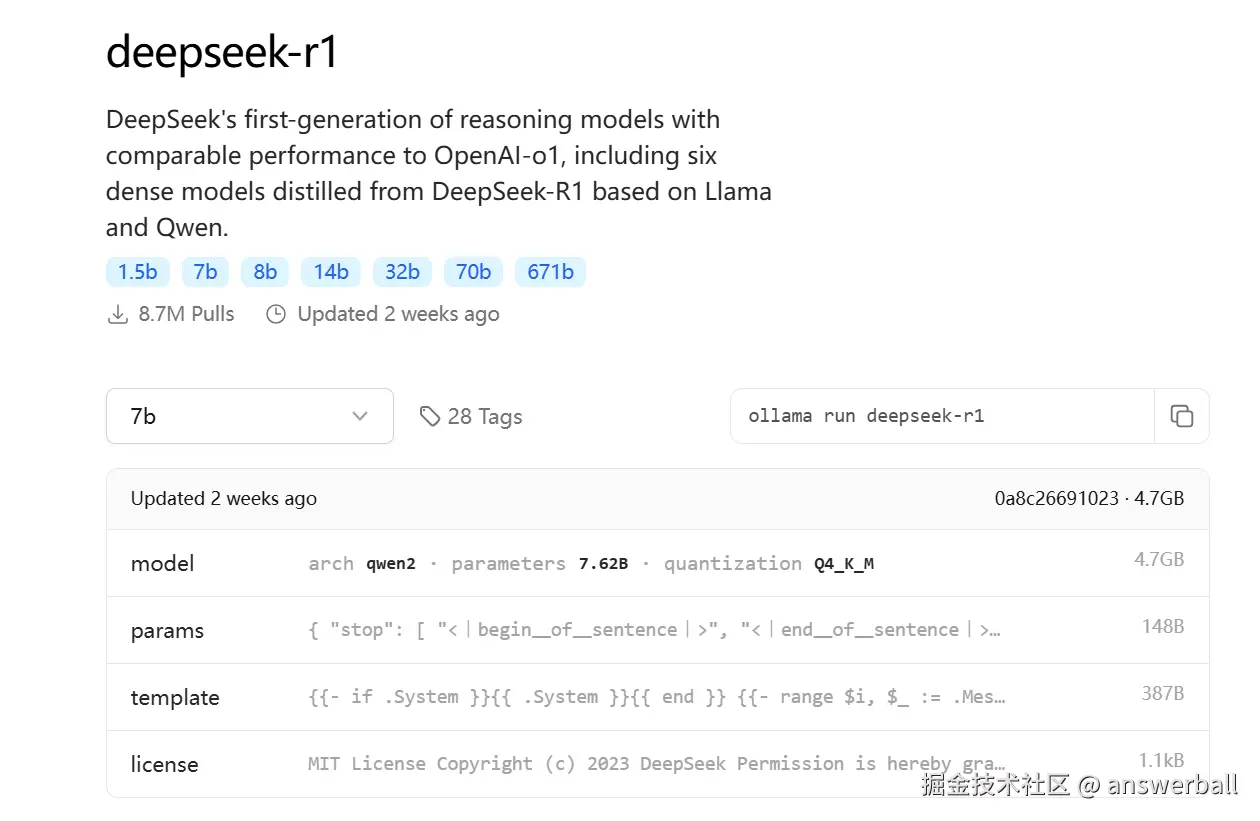Expand the dropdown chevron arrow
This screenshot has width=1260, height=821.
[x=360, y=416]
